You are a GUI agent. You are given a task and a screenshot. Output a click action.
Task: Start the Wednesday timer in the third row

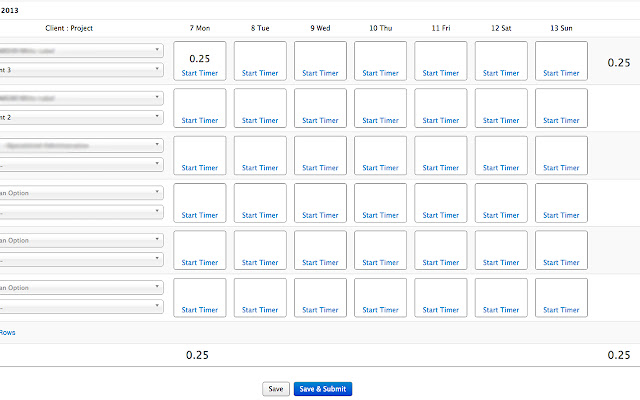pos(320,168)
